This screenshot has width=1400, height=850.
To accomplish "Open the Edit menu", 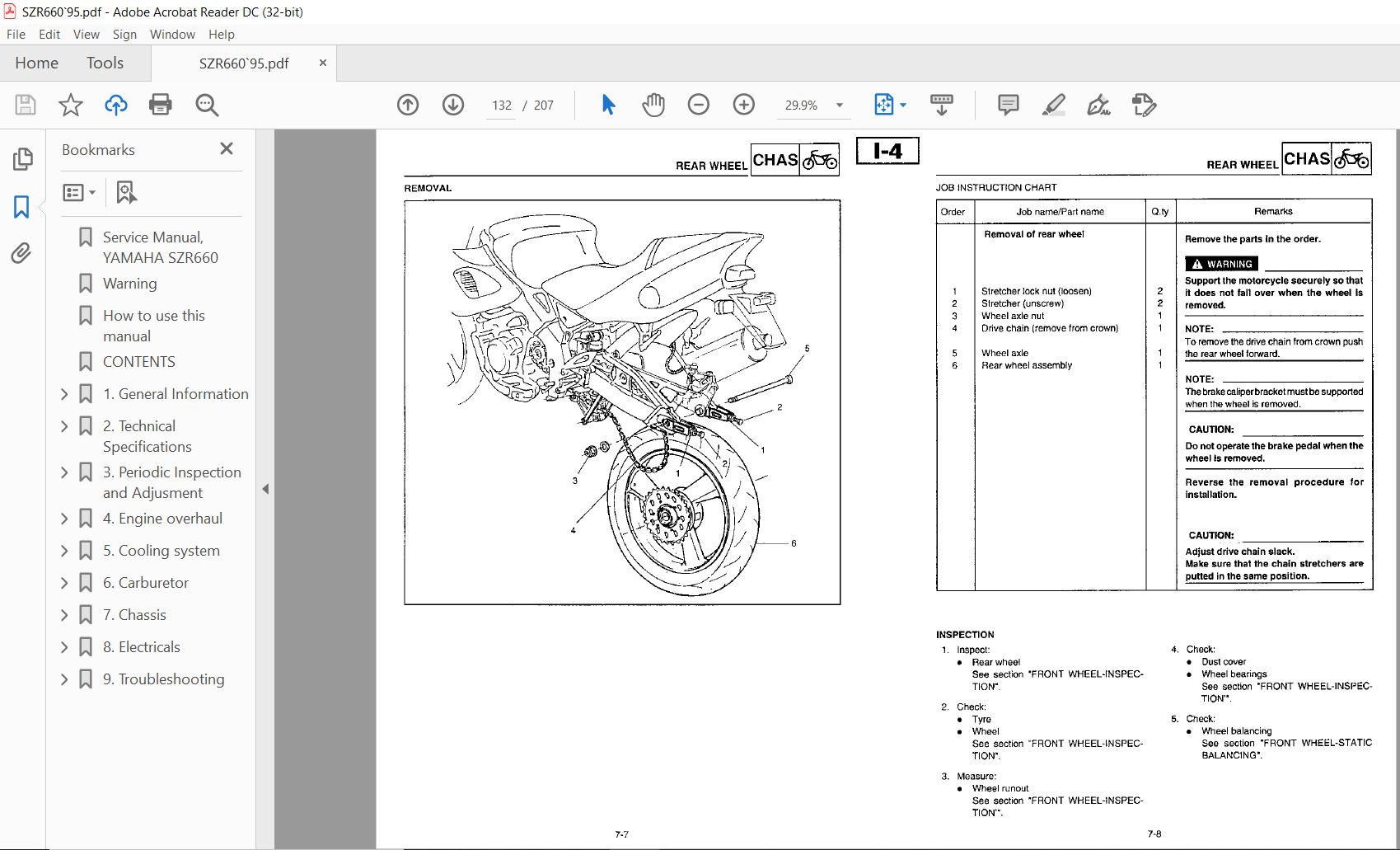I will pyautogui.click(x=49, y=34).
